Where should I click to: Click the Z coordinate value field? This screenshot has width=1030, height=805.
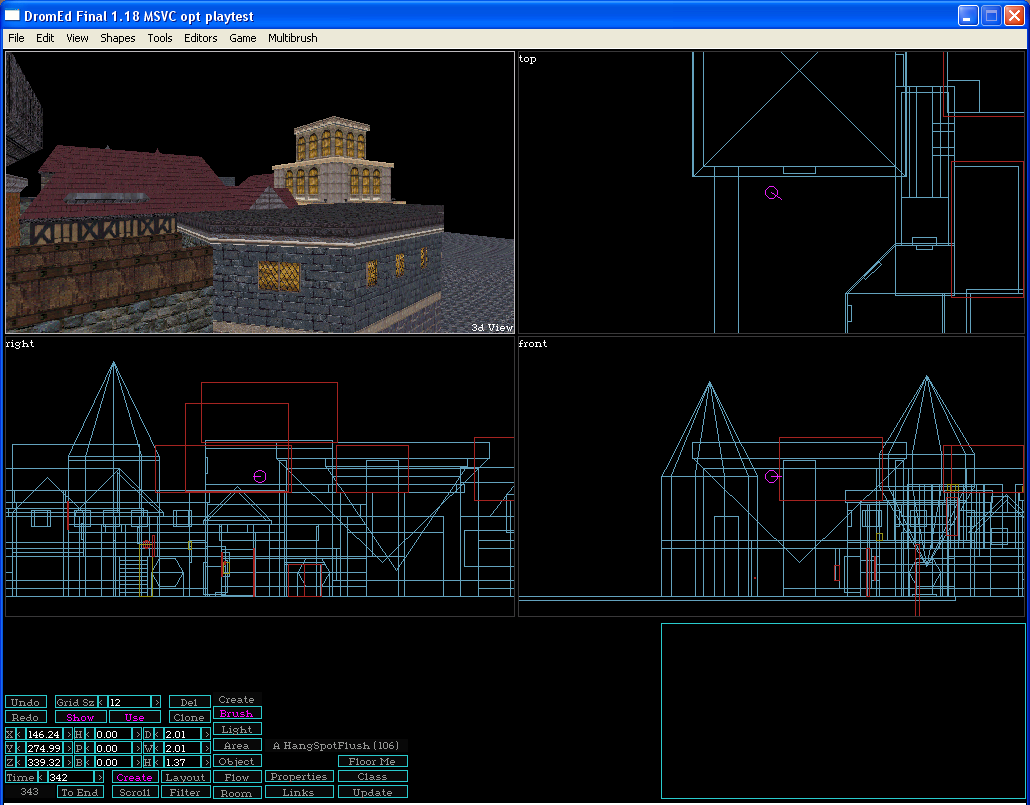pyautogui.click(x=44, y=762)
